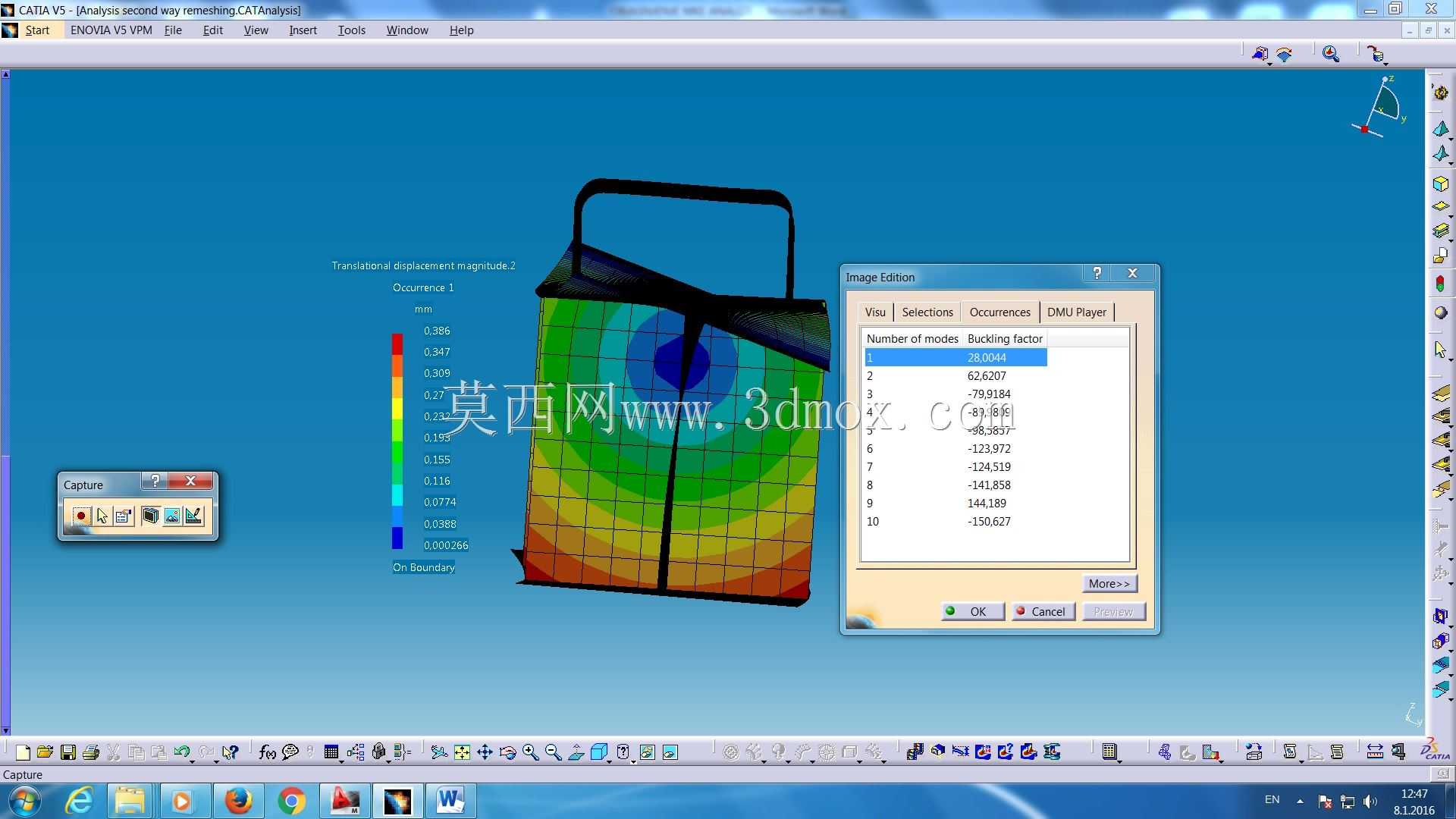Enable screen mode in Capture toolbar
Screen dimensions: 1456x819
(150, 516)
